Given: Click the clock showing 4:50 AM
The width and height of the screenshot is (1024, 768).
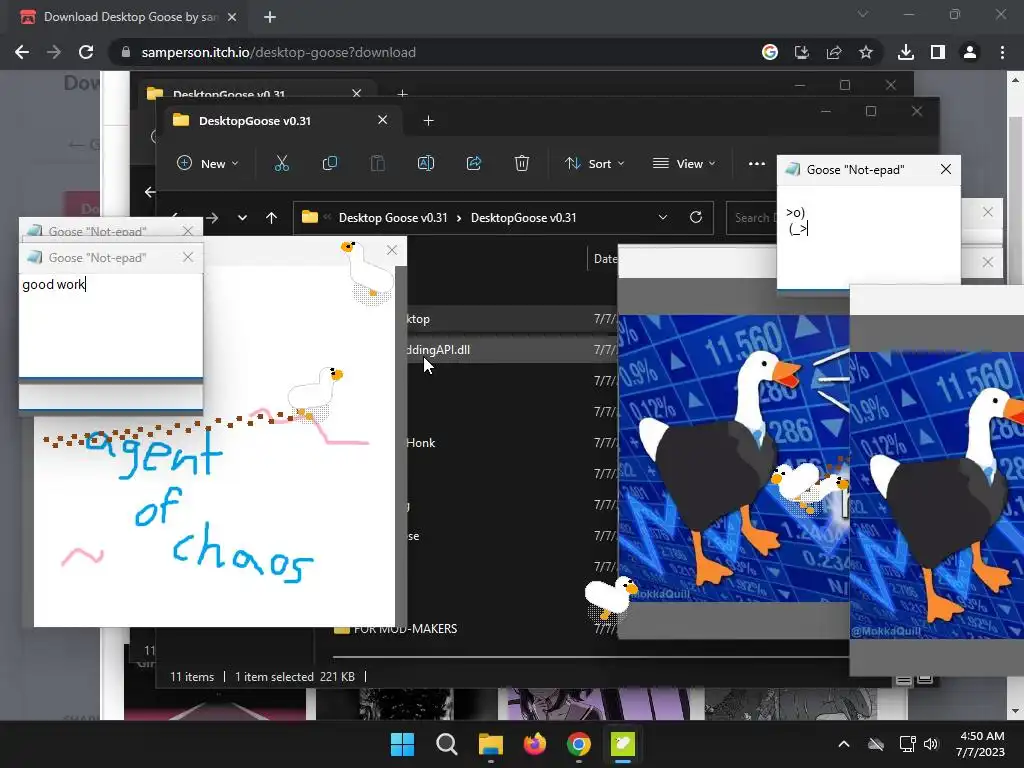Looking at the screenshot, I should coord(980,736).
